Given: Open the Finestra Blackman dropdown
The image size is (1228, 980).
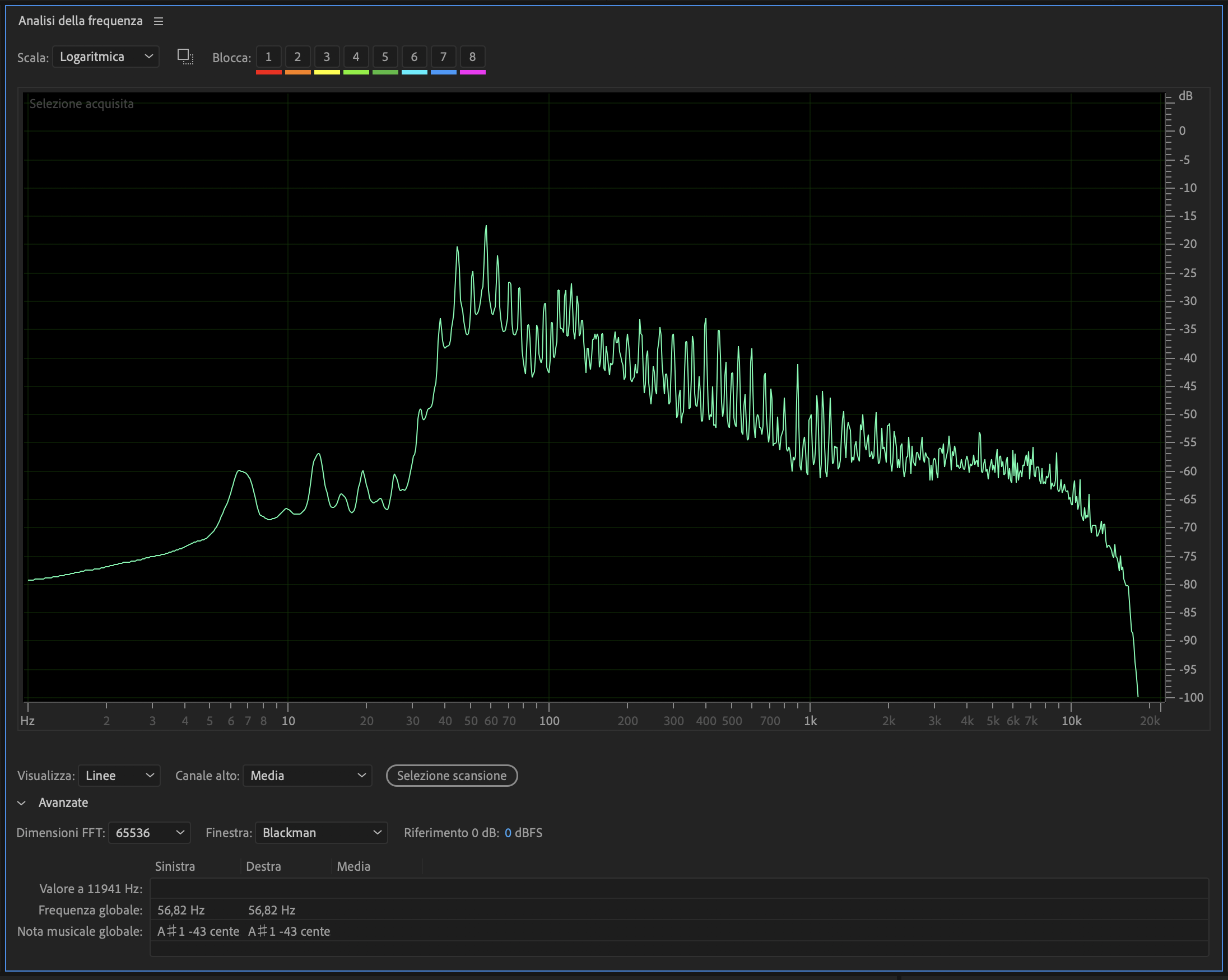Looking at the screenshot, I should click(x=321, y=833).
